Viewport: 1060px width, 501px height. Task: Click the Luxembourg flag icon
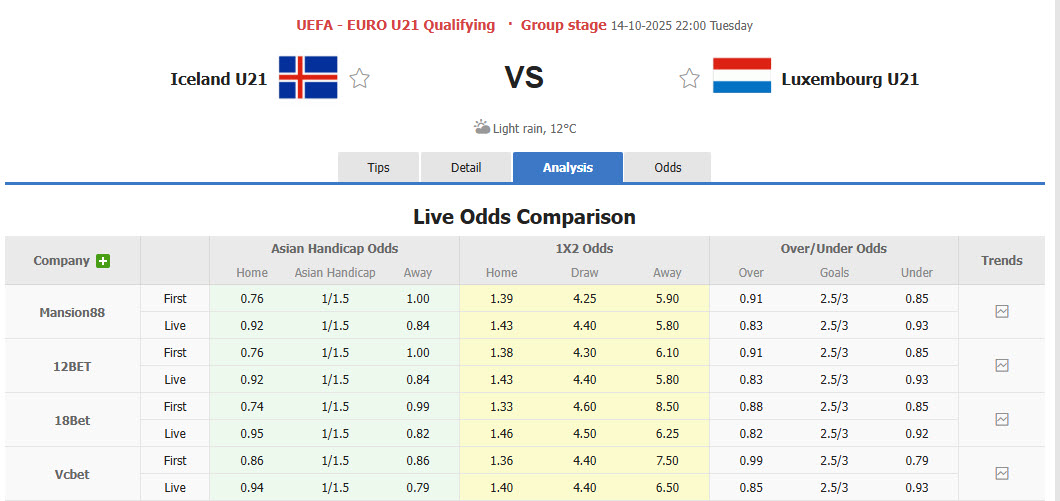742,77
